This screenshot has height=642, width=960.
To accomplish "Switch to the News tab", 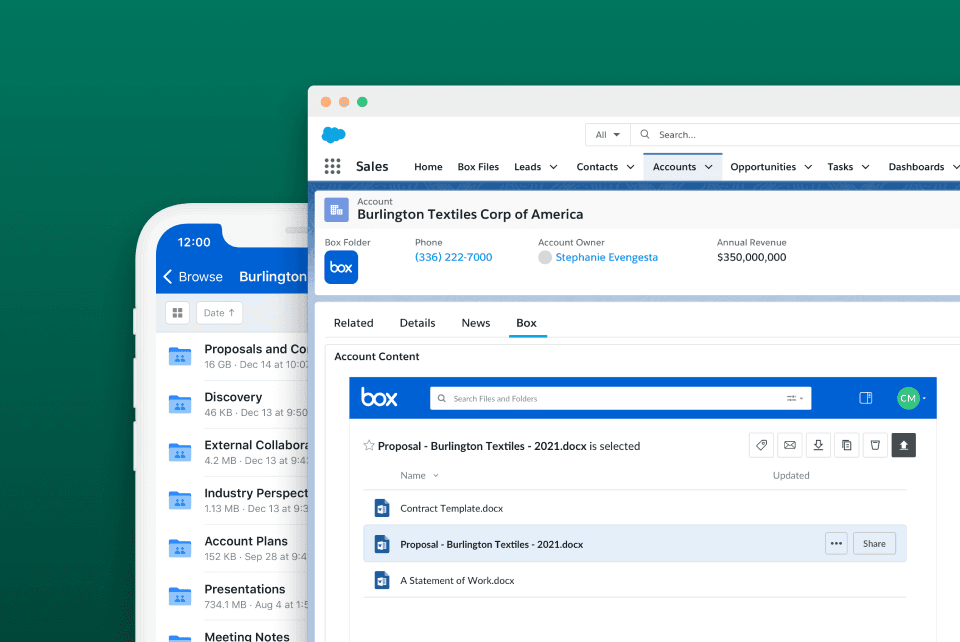I will click(x=476, y=323).
